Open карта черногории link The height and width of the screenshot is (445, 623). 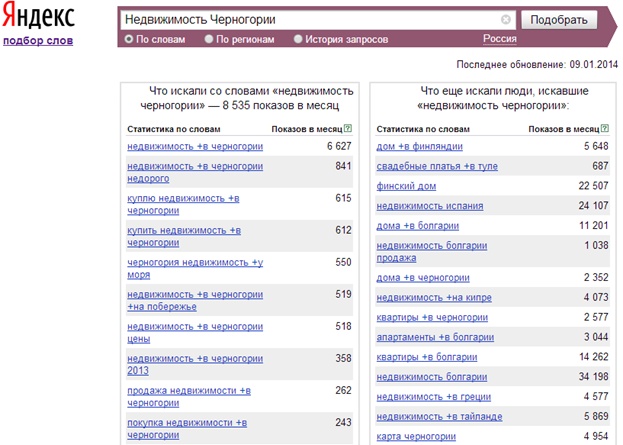416,436
